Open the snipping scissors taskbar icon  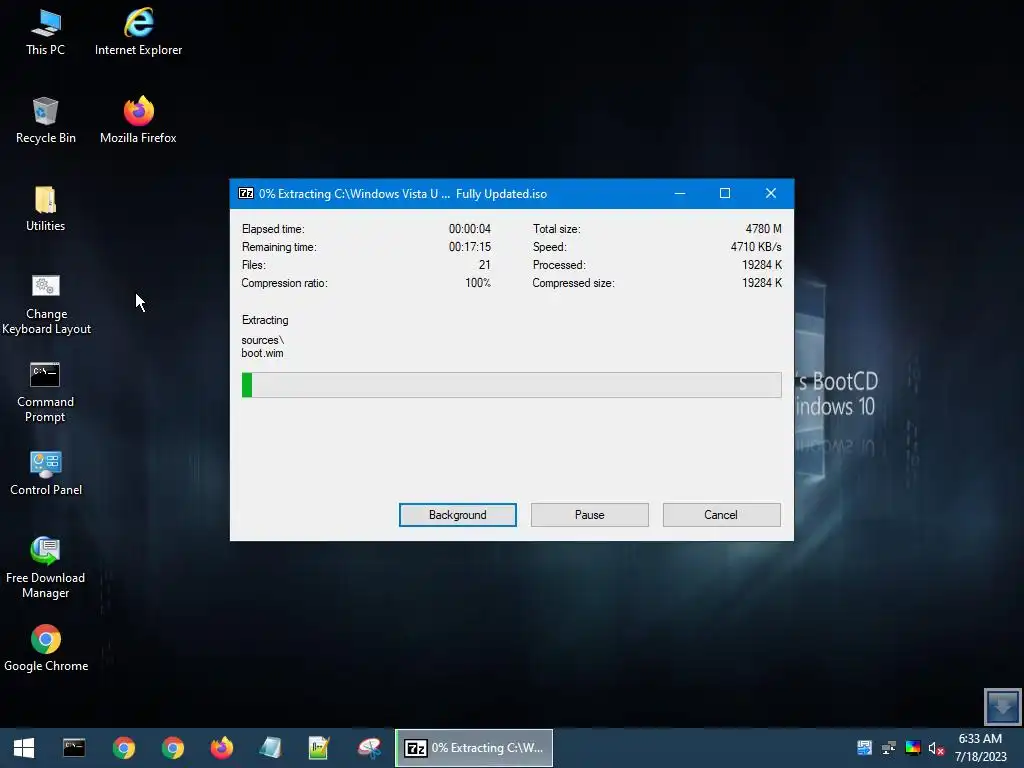[x=369, y=748]
